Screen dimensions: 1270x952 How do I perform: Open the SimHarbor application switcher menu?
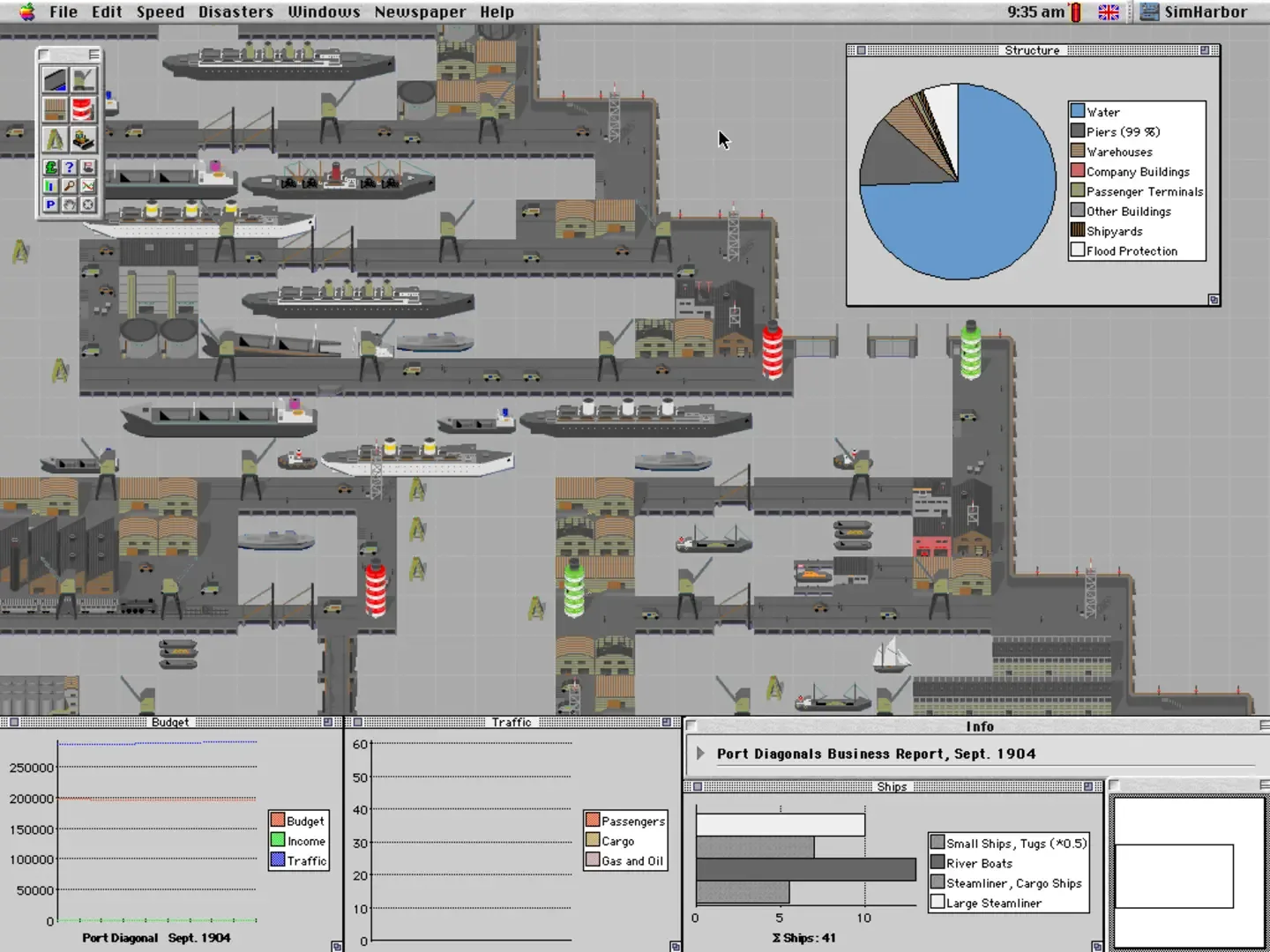1194,12
